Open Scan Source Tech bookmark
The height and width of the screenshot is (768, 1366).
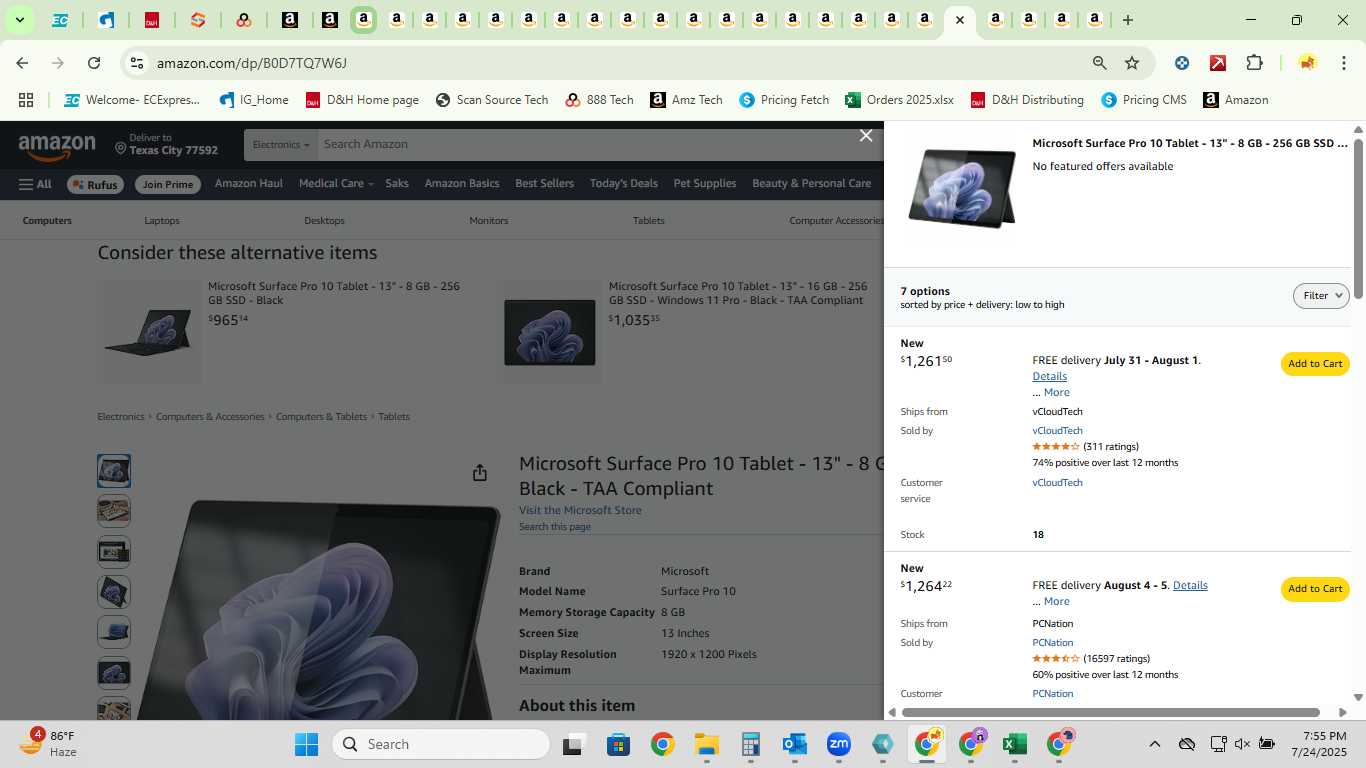point(492,100)
